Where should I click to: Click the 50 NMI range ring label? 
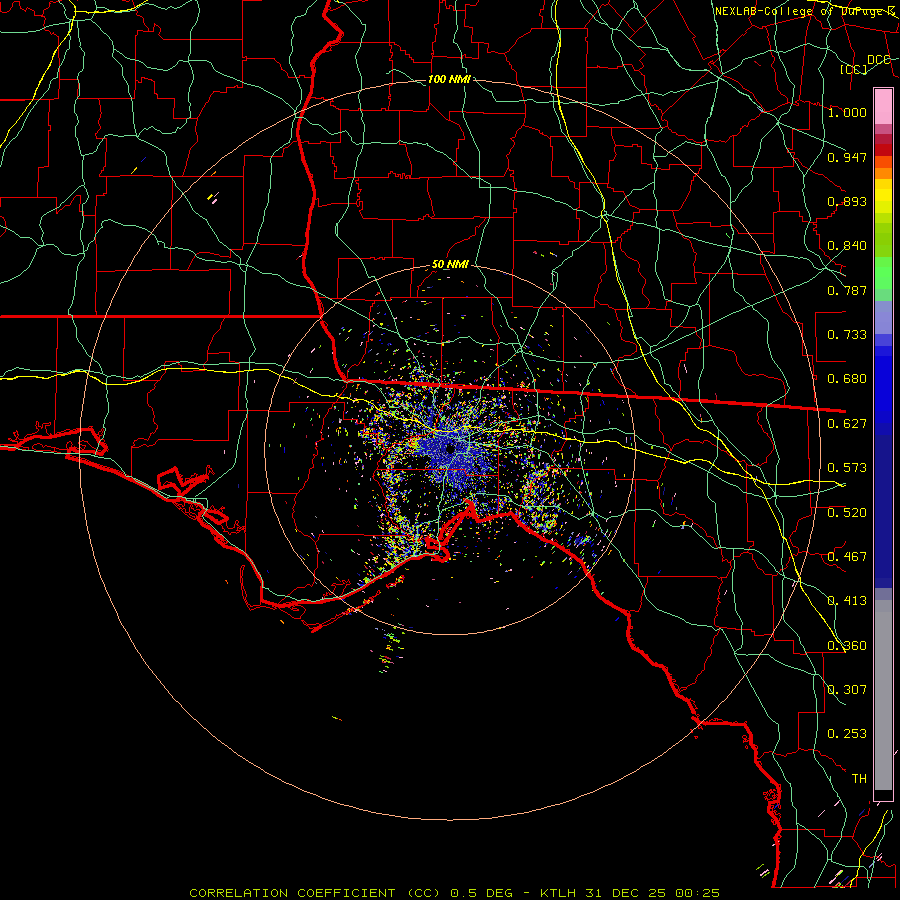pos(450,264)
